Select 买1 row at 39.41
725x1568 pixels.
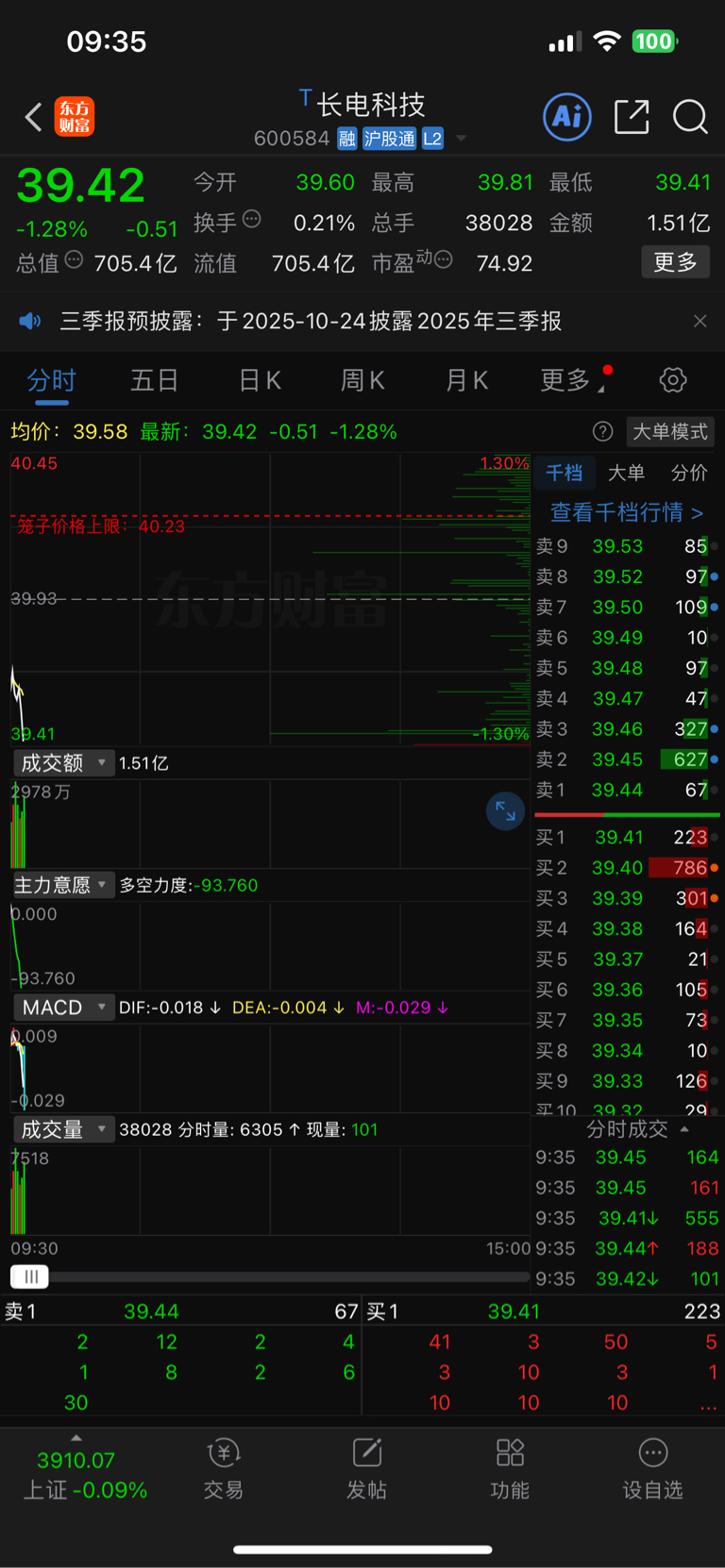click(627, 837)
